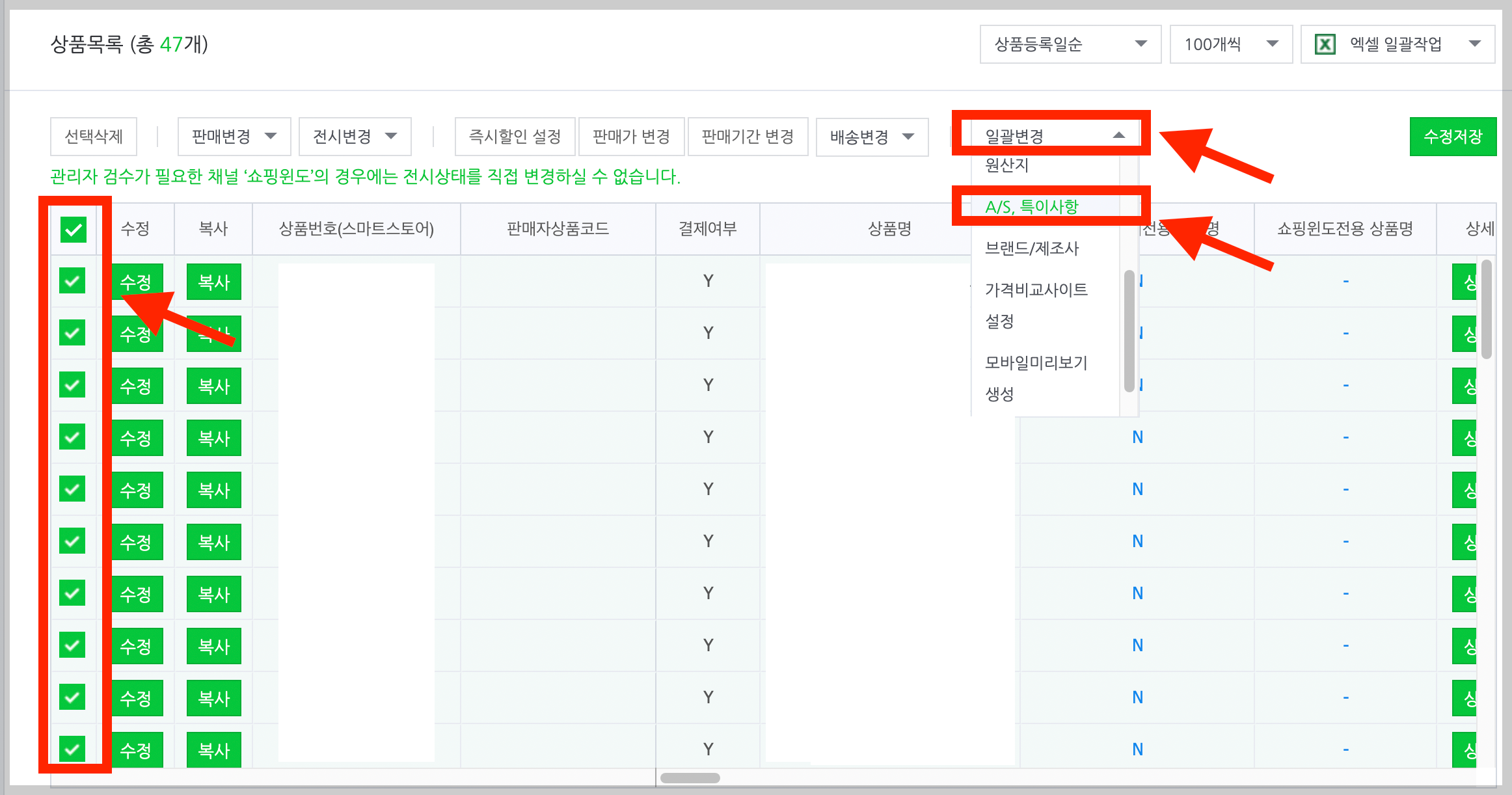Open the 상품등록일순 sort dropdown

(x=1070, y=44)
